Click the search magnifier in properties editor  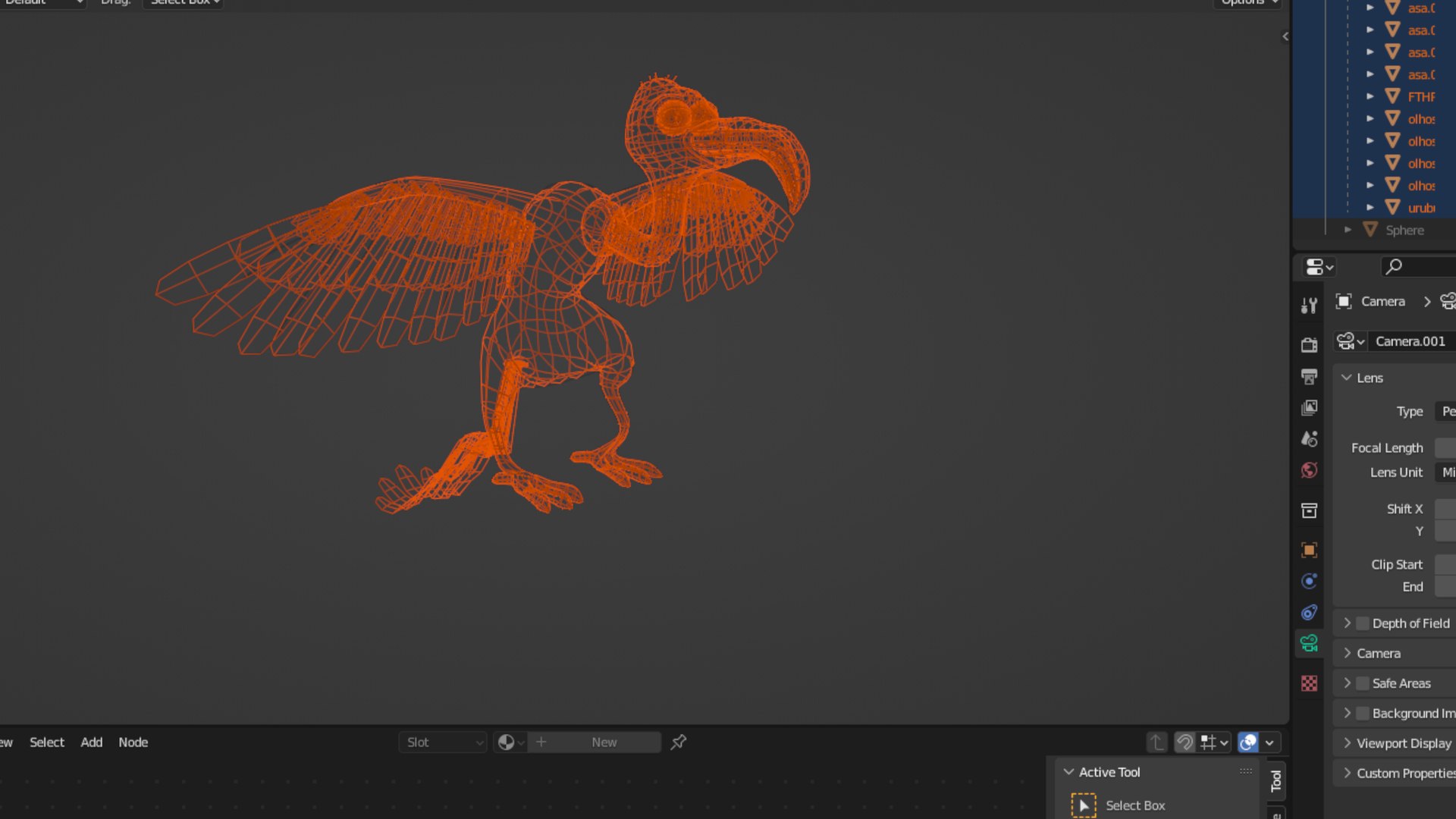click(x=1393, y=267)
